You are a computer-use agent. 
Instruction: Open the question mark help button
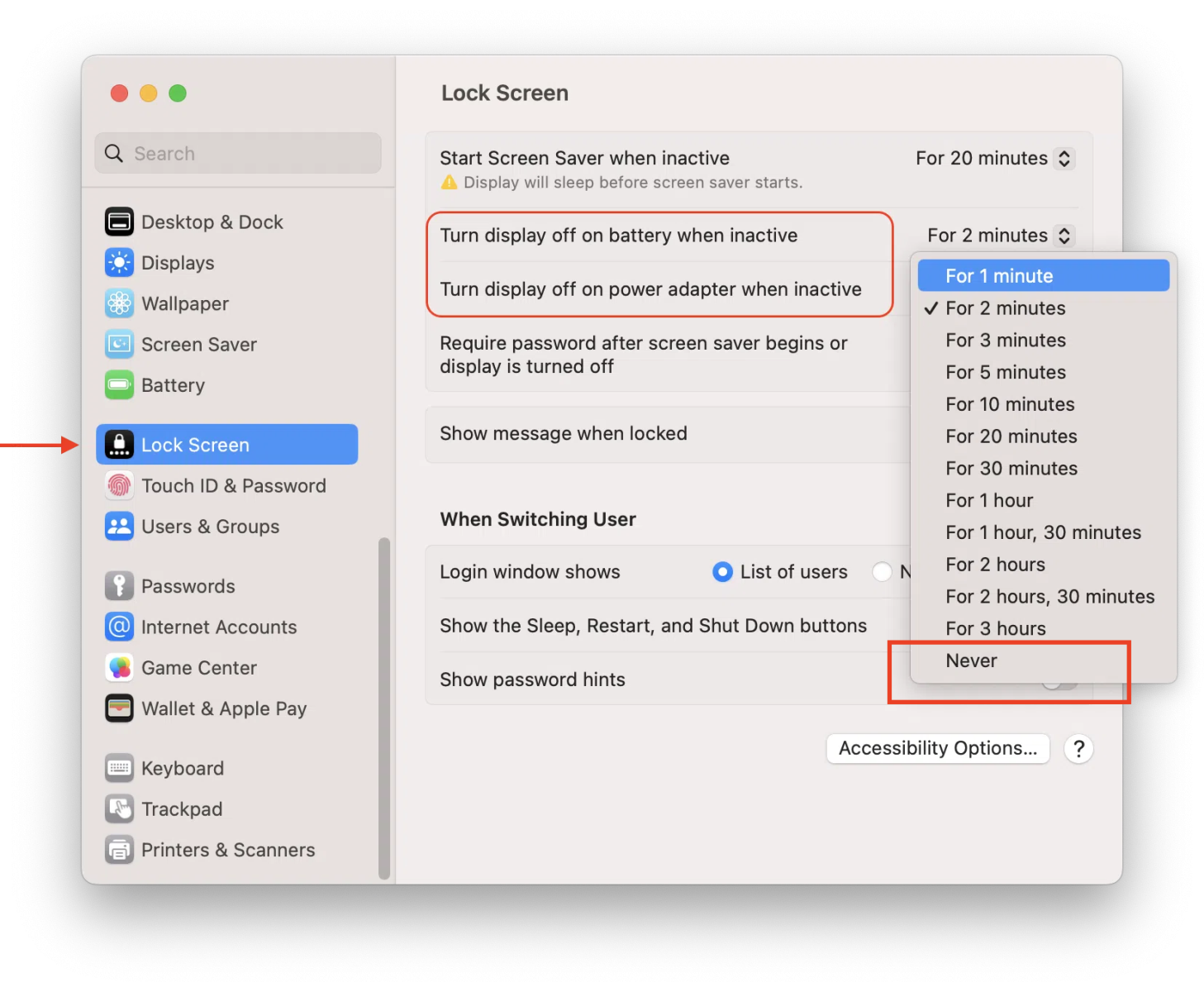(1078, 748)
